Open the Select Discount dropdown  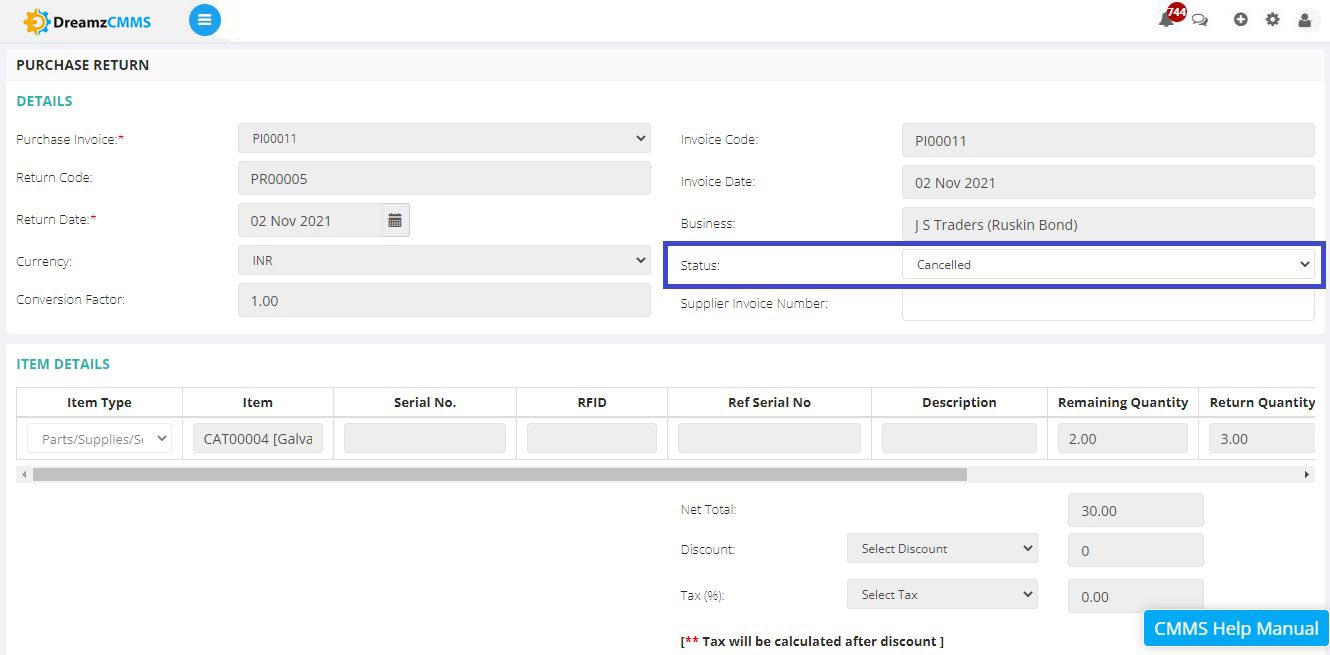(x=942, y=548)
